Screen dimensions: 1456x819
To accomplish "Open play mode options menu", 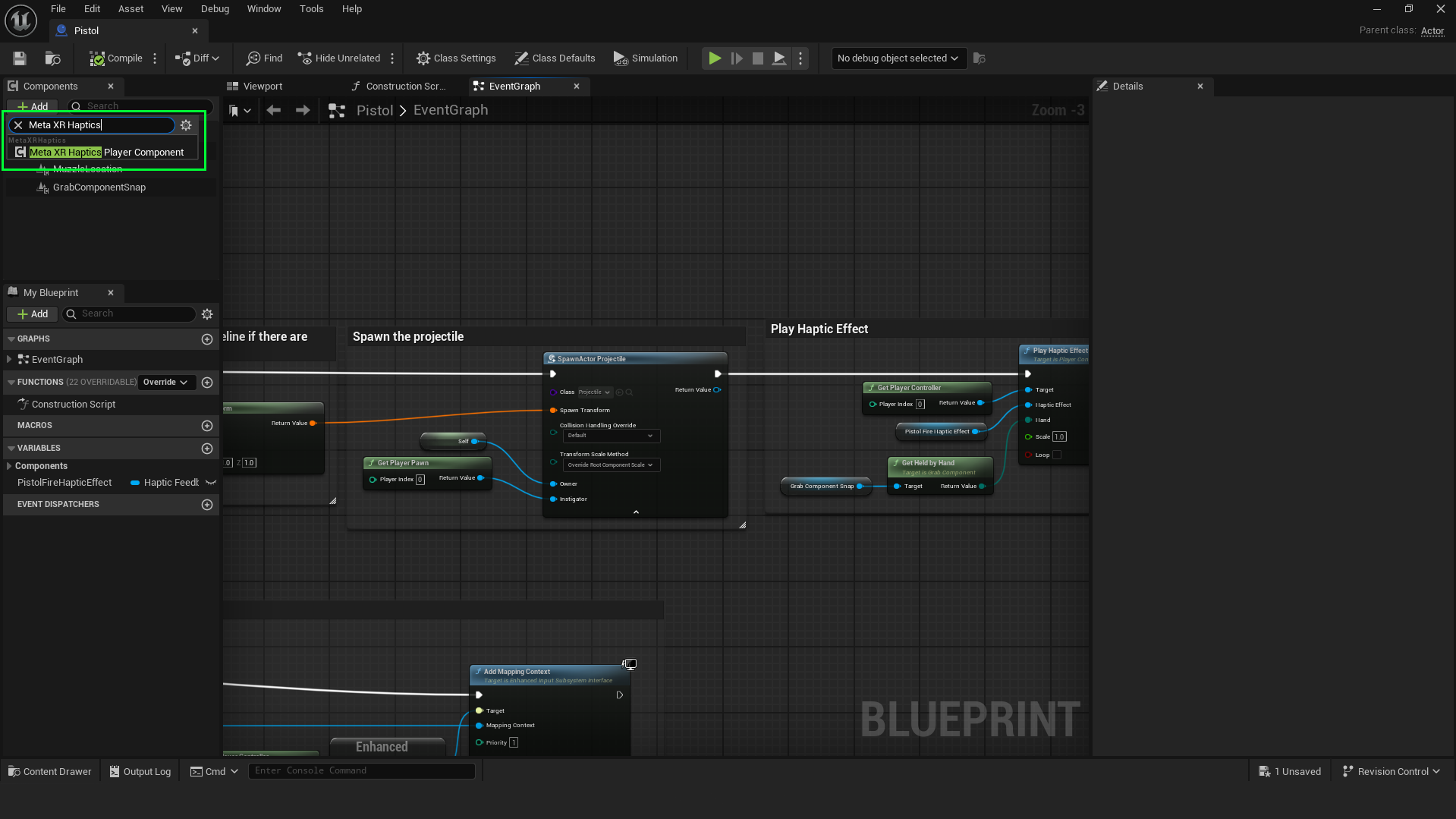I will 800,58.
